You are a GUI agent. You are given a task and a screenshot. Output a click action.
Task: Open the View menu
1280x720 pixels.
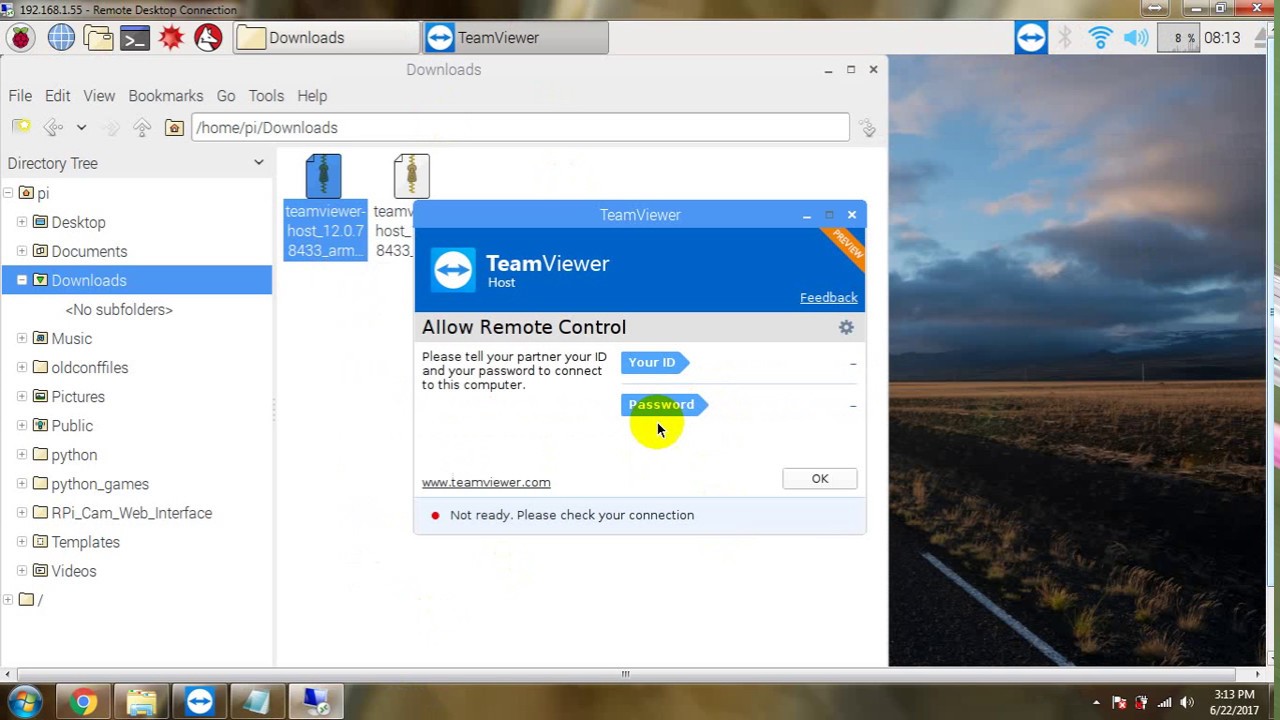(x=99, y=96)
